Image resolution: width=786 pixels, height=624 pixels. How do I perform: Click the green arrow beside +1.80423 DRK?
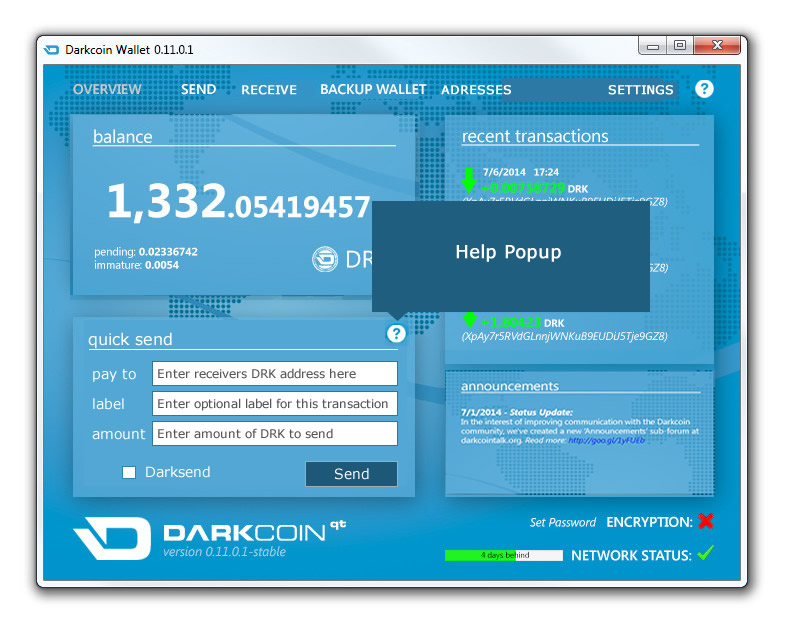[470, 320]
